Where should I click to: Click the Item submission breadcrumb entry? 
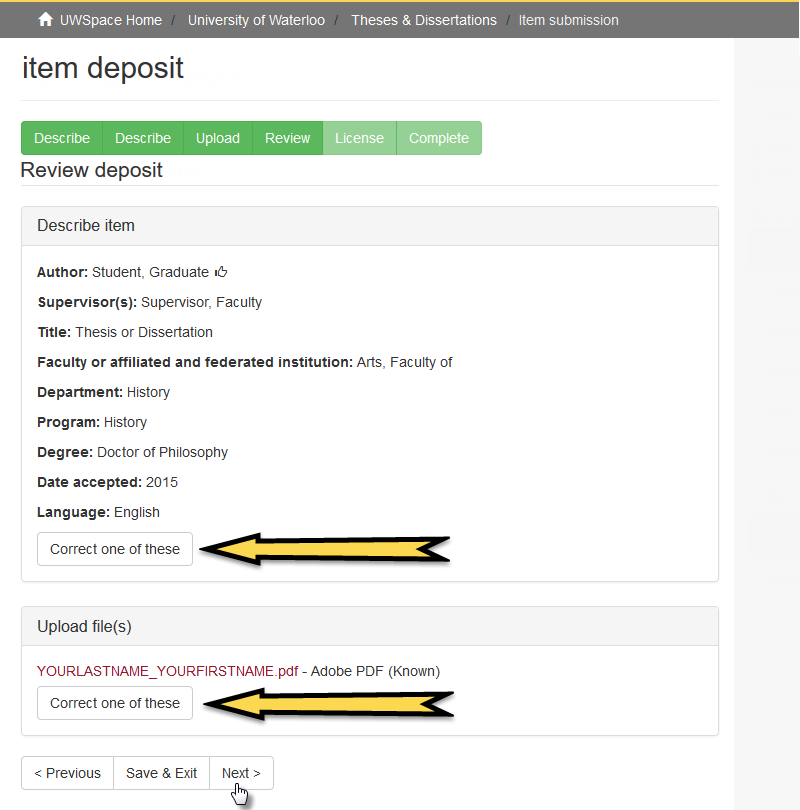pos(568,19)
